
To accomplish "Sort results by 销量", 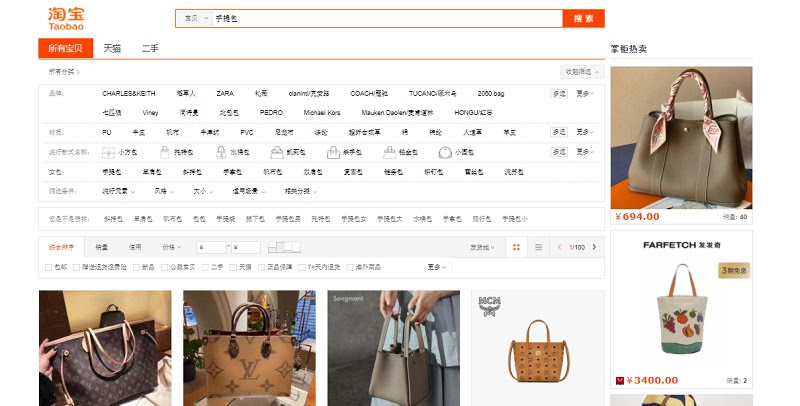I will (102, 247).
